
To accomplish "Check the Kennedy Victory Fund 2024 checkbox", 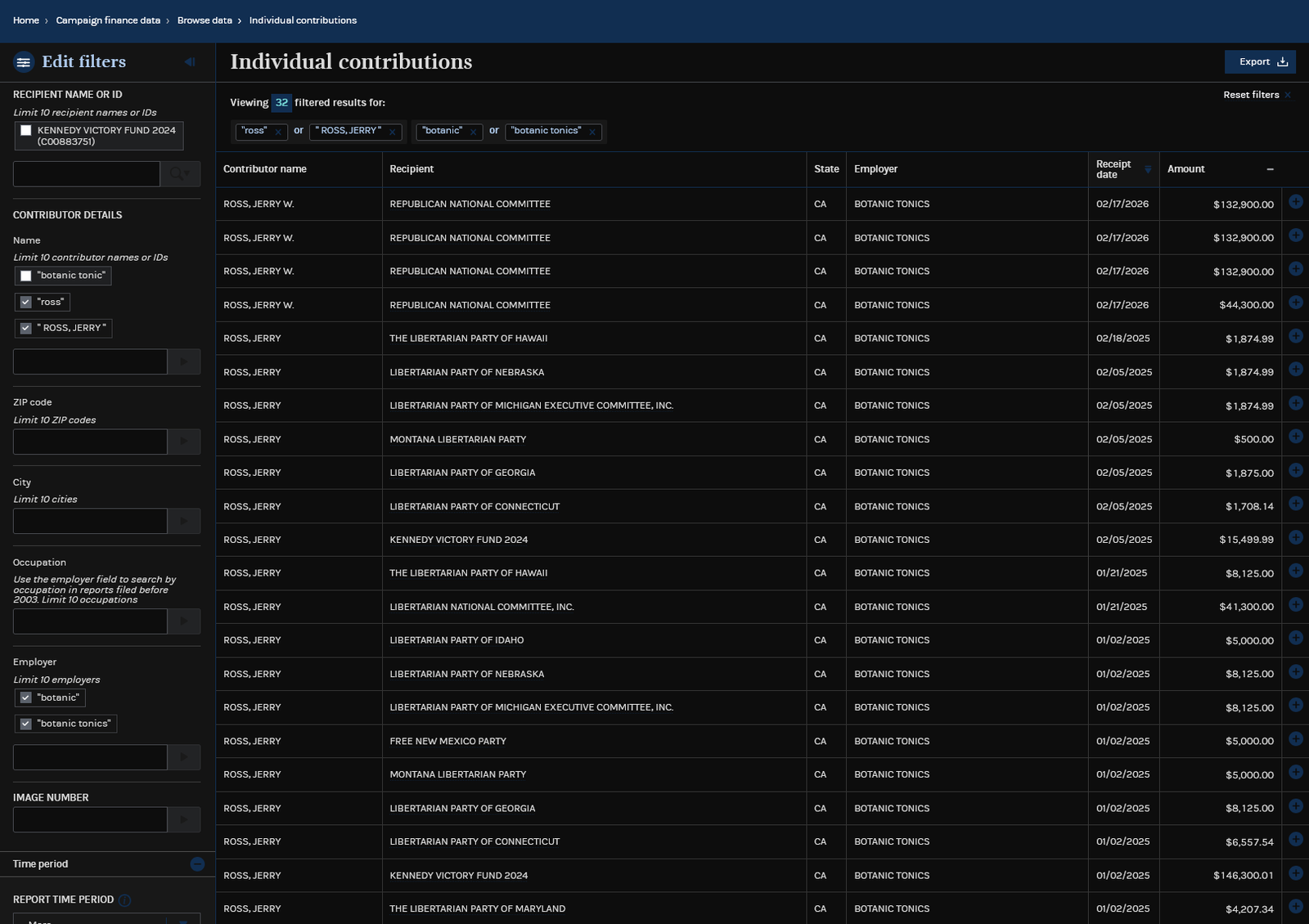I will (26, 131).
